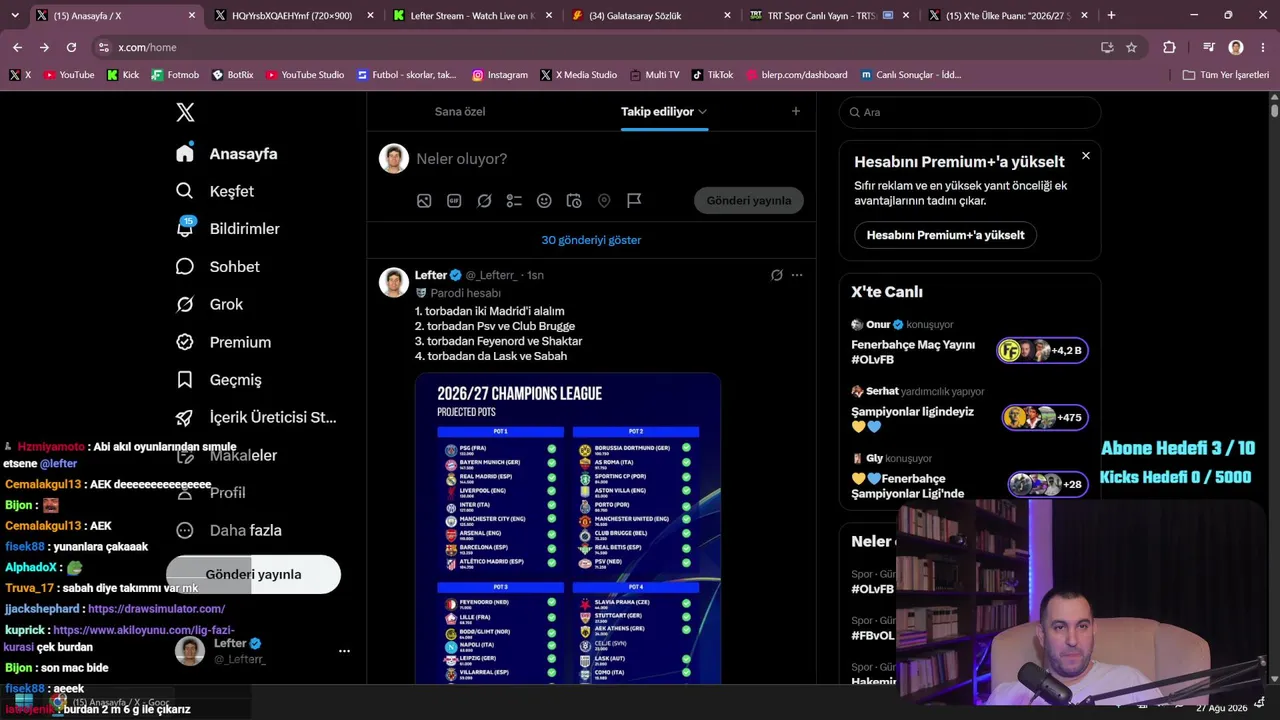1280x720 pixels.
Task: Reload the current page
Action: pyautogui.click(x=71, y=47)
